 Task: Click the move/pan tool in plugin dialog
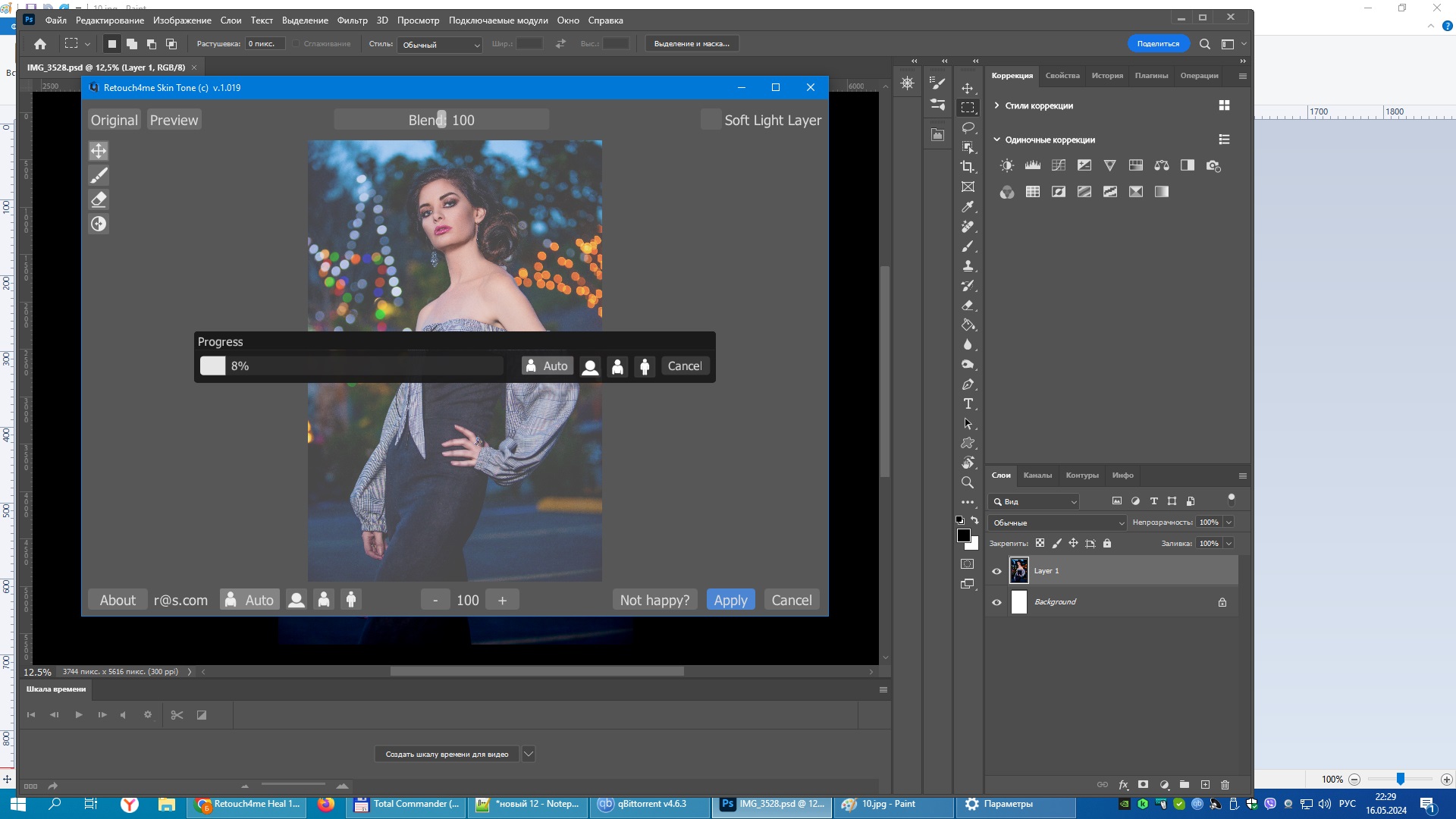click(x=99, y=151)
